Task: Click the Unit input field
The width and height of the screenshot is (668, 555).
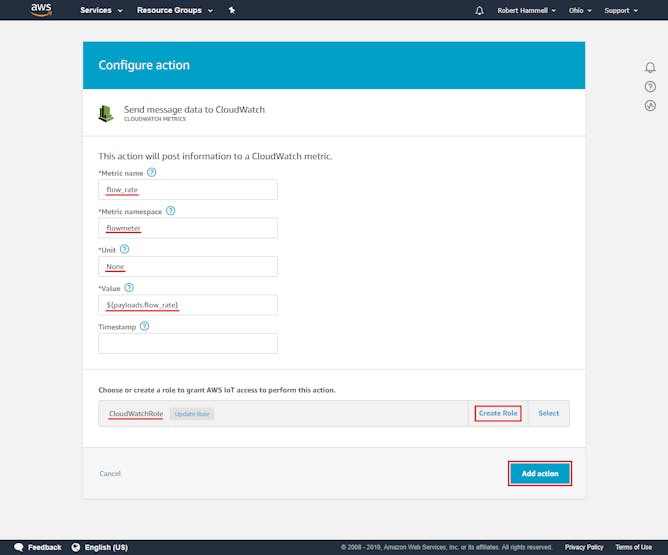Action: pyautogui.click(x=188, y=266)
